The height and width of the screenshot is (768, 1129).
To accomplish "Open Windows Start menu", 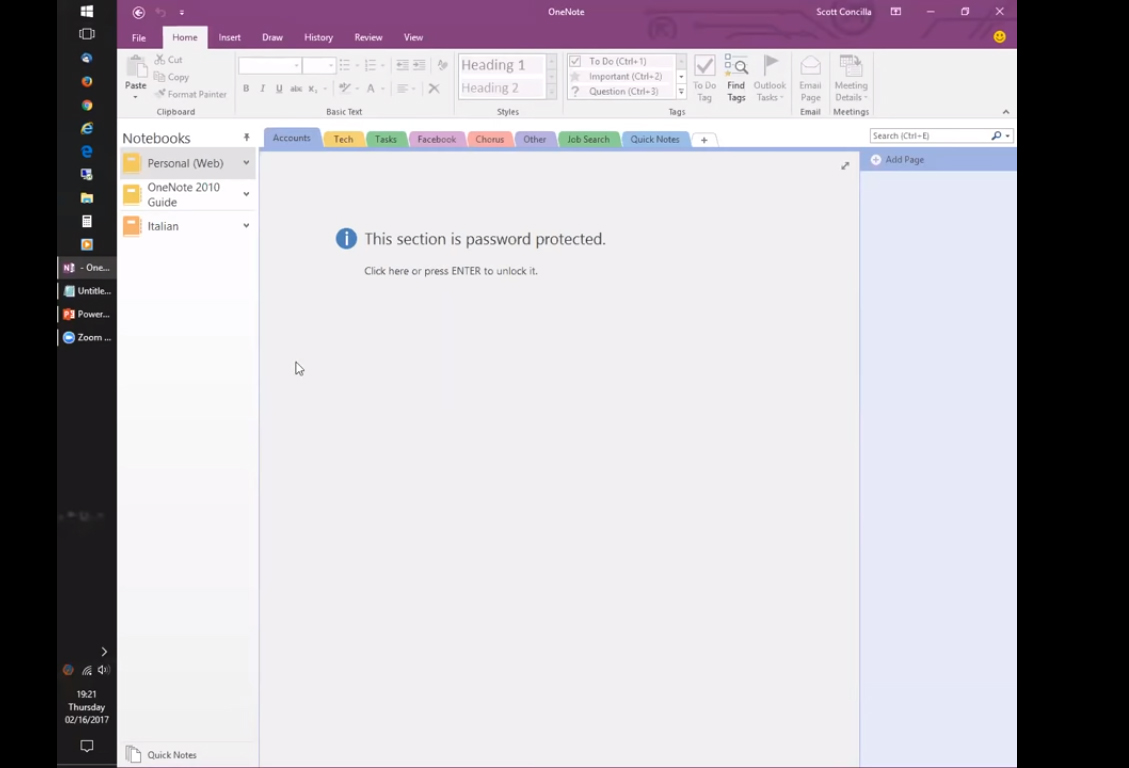I will 86,12.
